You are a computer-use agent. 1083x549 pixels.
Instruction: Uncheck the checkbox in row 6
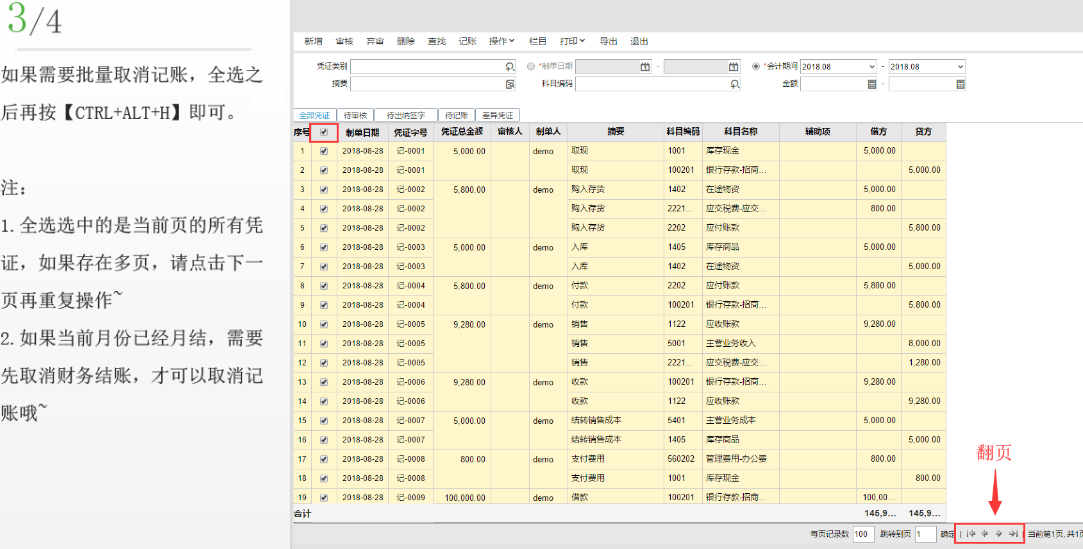pos(324,247)
